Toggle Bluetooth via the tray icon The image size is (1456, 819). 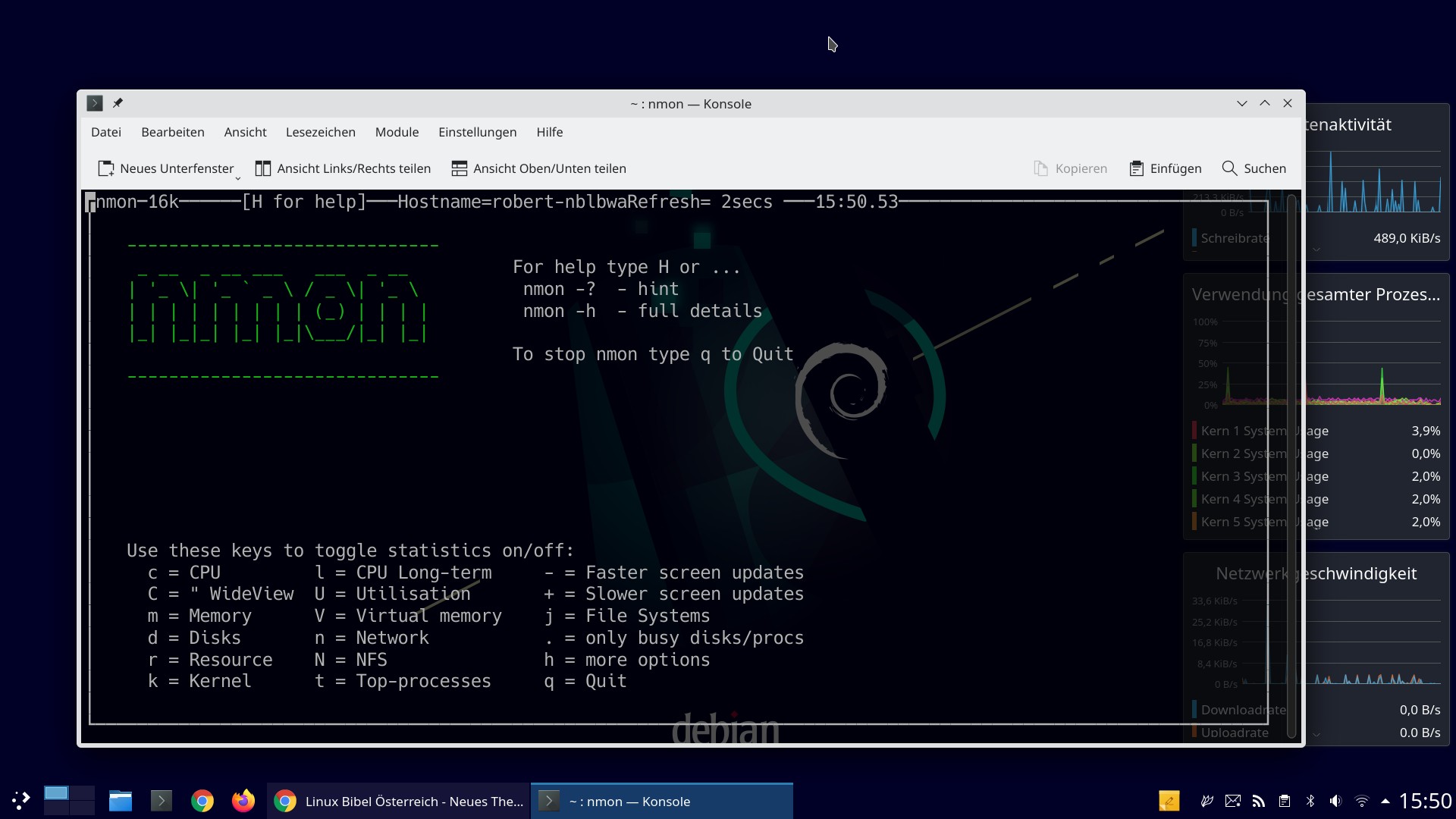tap(1310, 800)
